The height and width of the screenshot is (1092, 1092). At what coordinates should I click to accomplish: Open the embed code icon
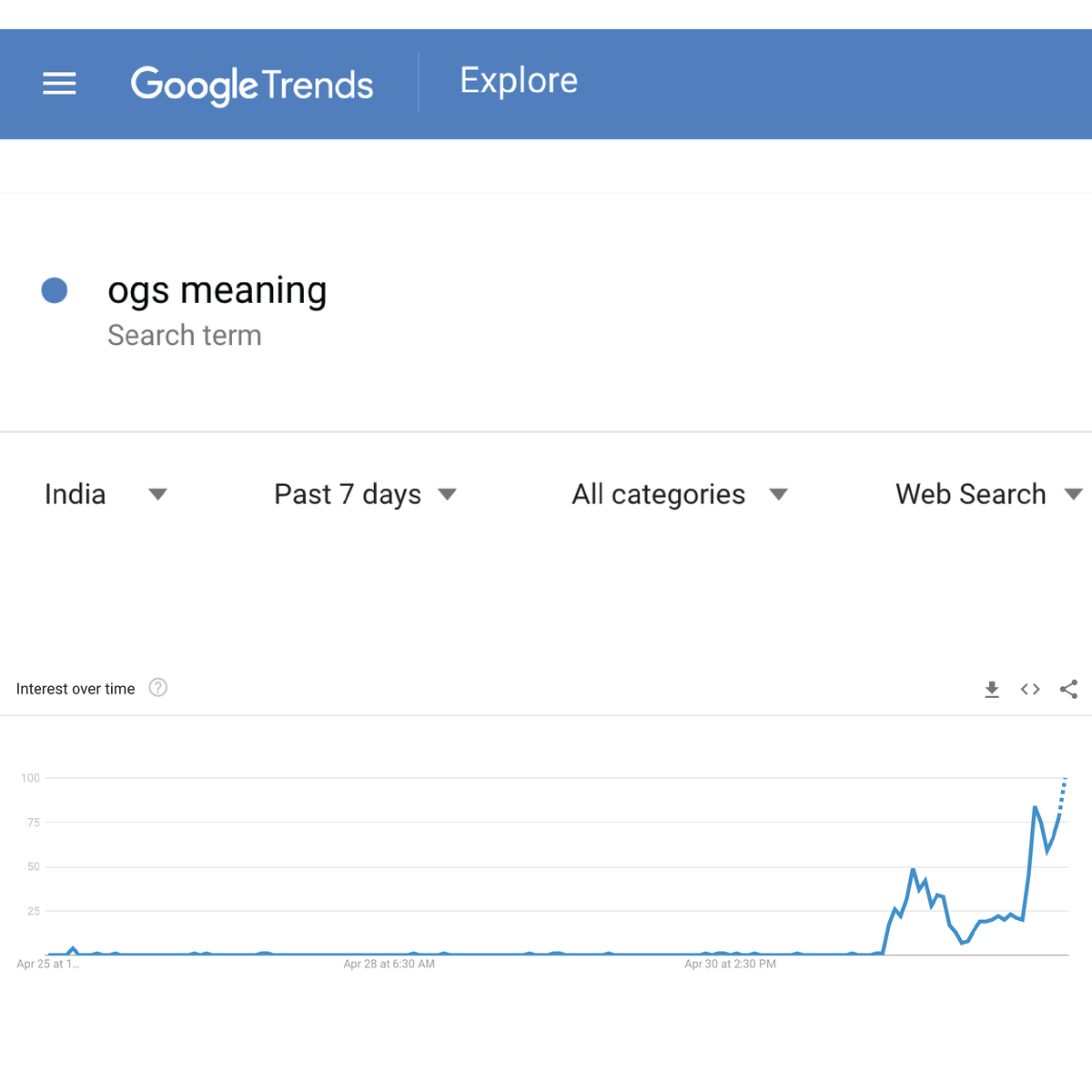pyautogui.click(x=1030, y=689)
